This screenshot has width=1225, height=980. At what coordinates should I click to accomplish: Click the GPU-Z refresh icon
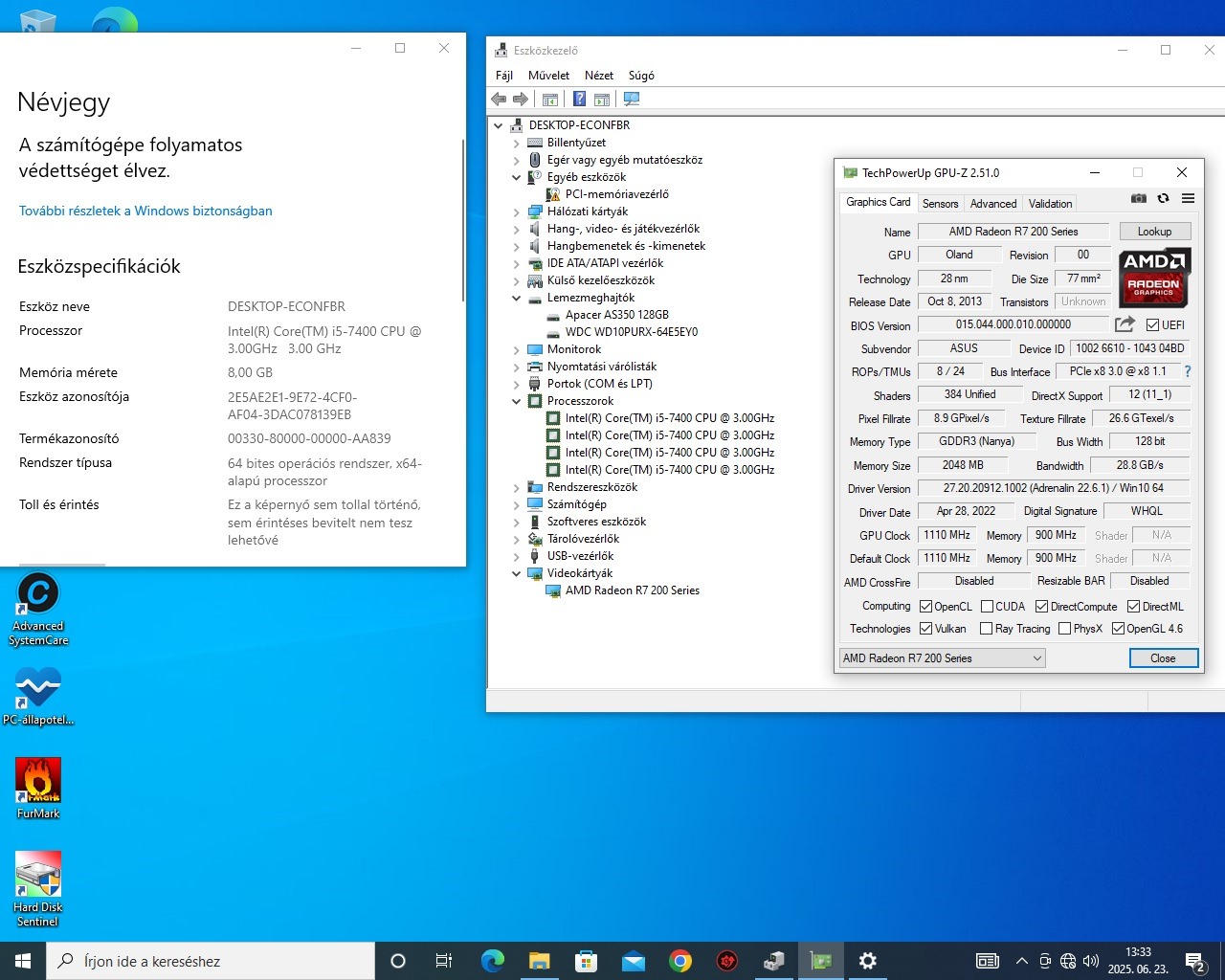pyautogui.click(x=1163, y=198)
